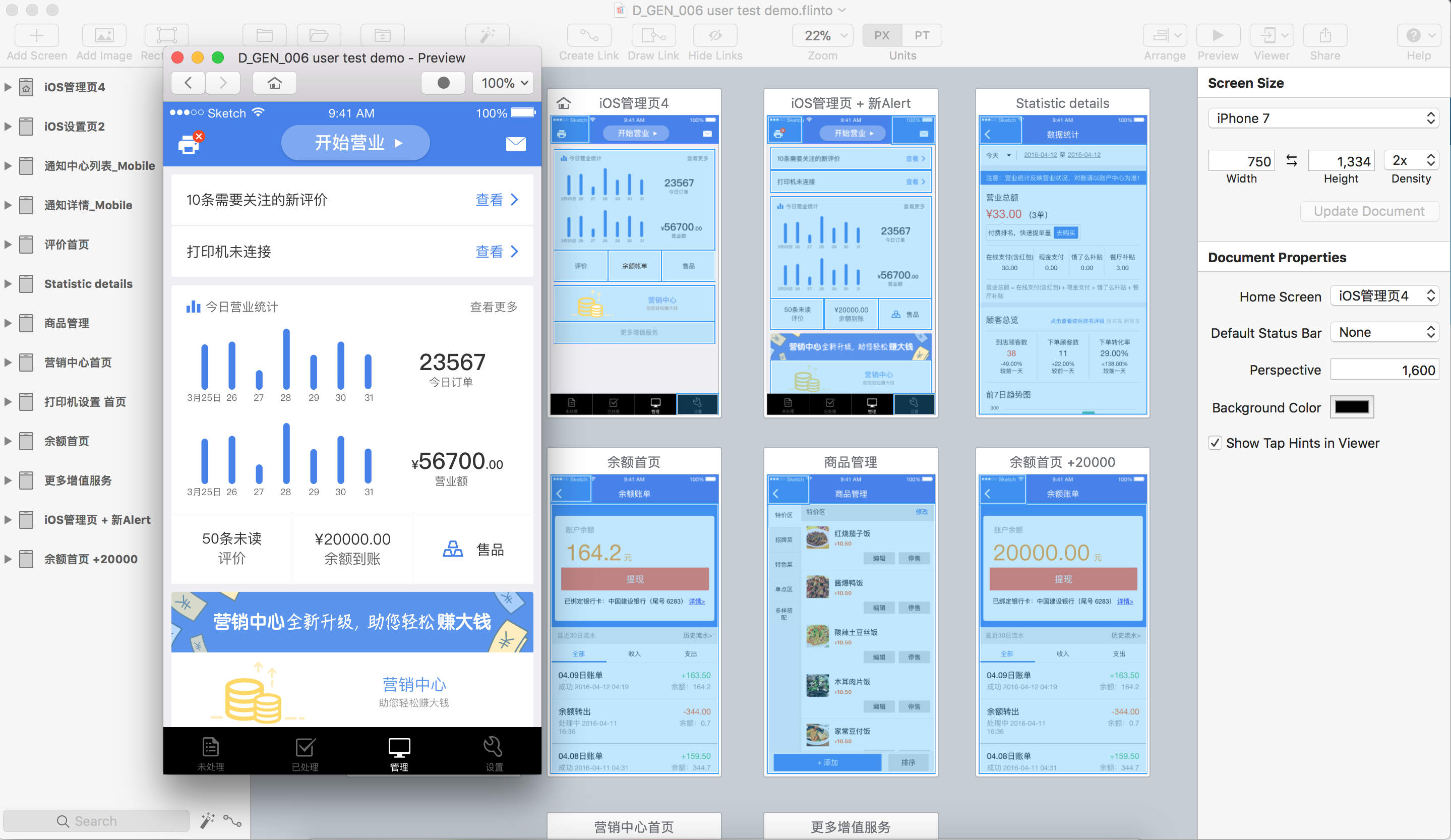Open the iPhone 7 screen size dropdown
Viewport: 1451px width, 840px height.
tap(1324, 118)
